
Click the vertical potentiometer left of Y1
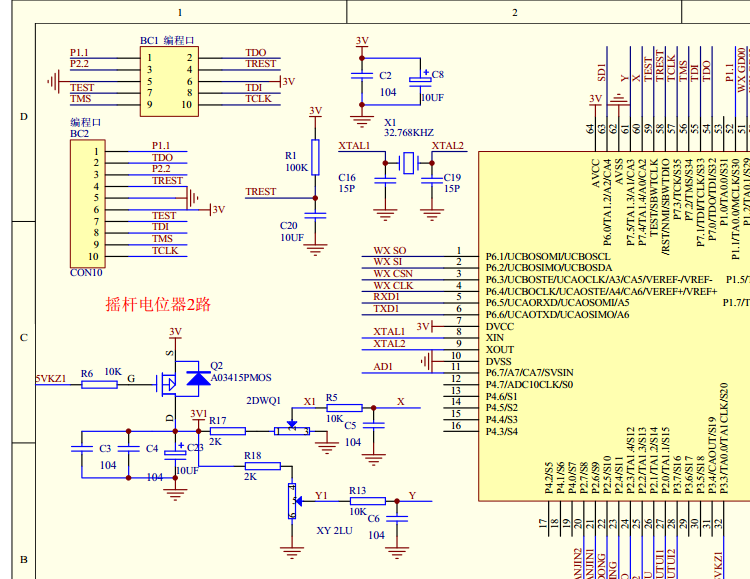(293, 501)
